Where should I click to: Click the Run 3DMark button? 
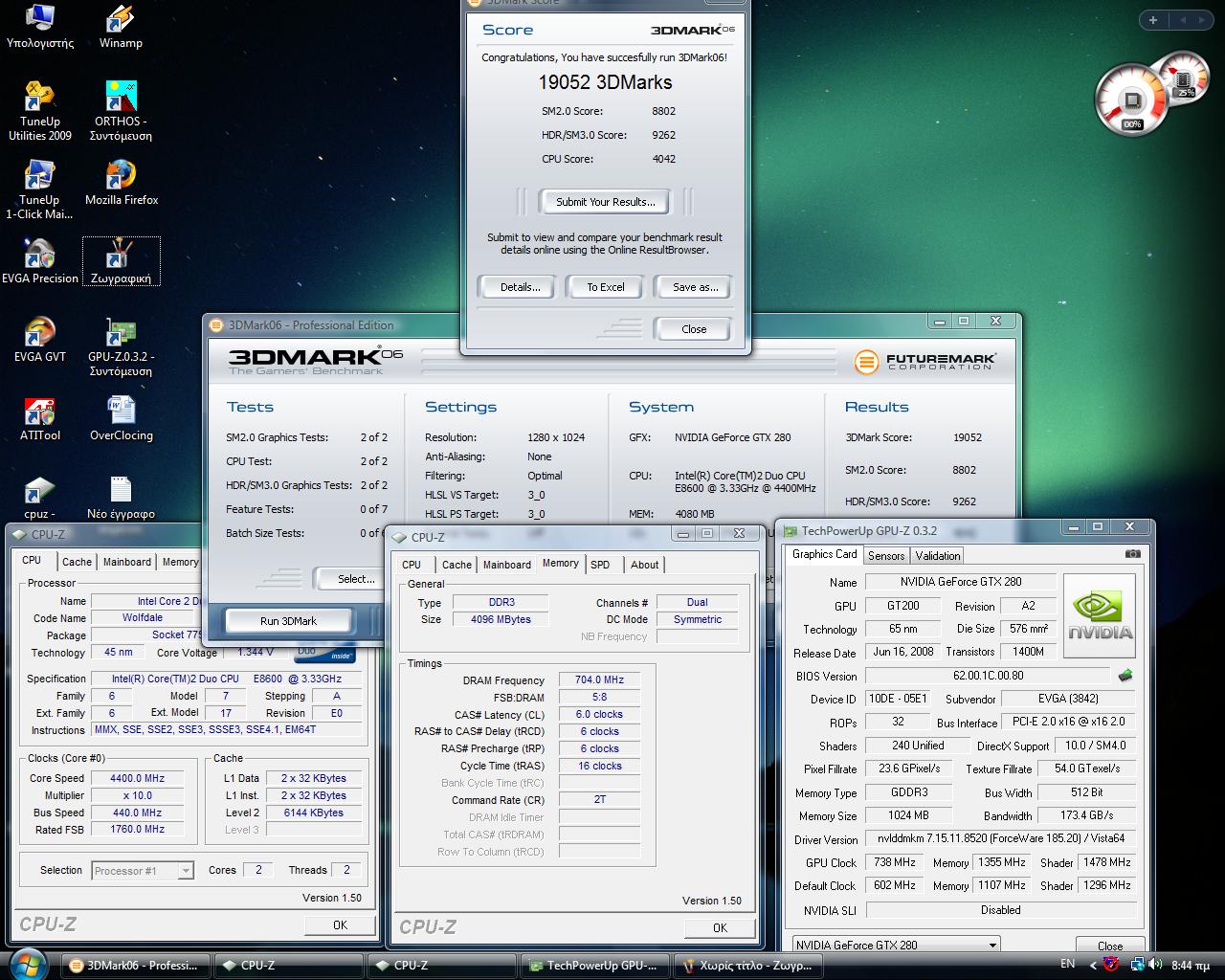coord(288,621)
